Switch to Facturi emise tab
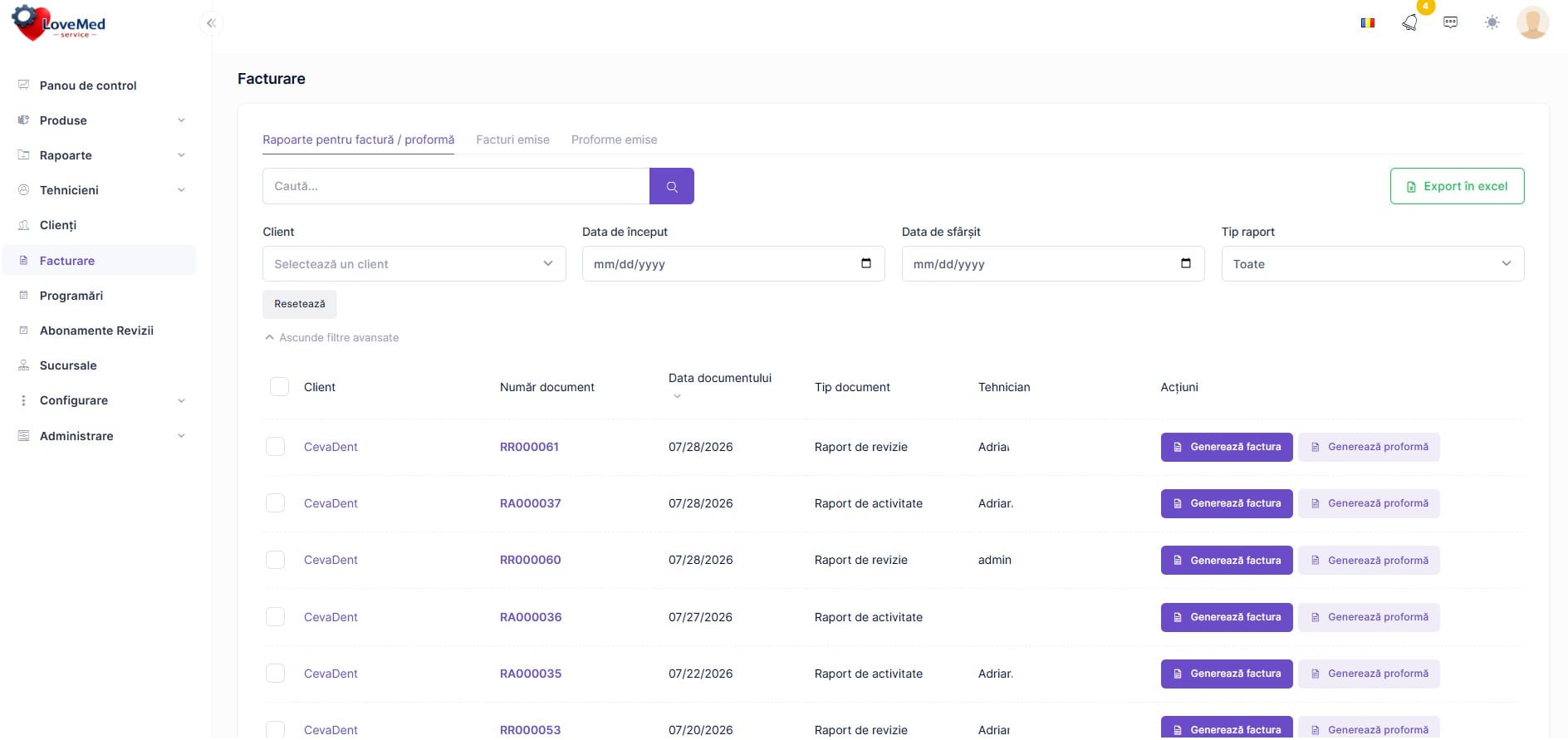 (512, 140)
